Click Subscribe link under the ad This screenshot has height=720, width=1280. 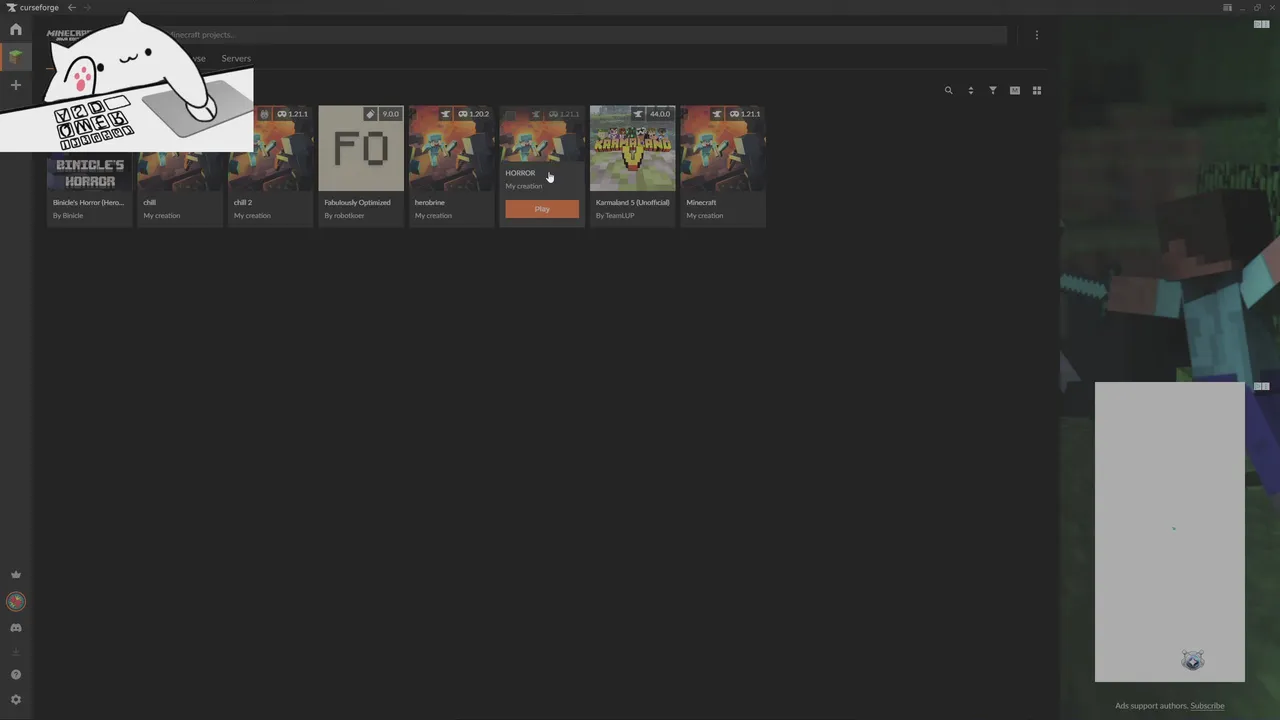click(x=1207, y=706)
